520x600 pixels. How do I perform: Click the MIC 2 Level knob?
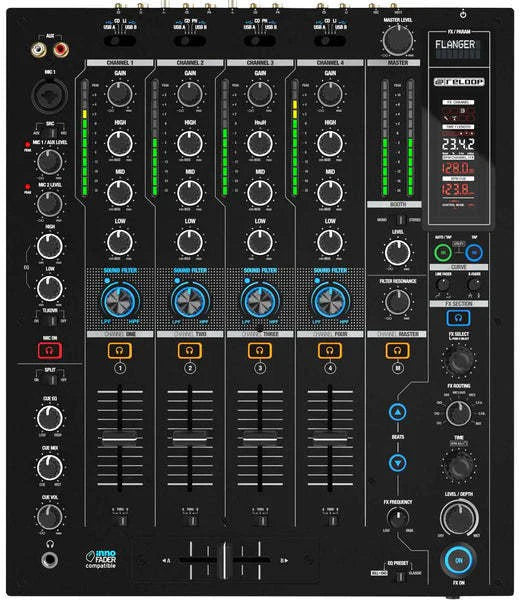click(50, 204)
